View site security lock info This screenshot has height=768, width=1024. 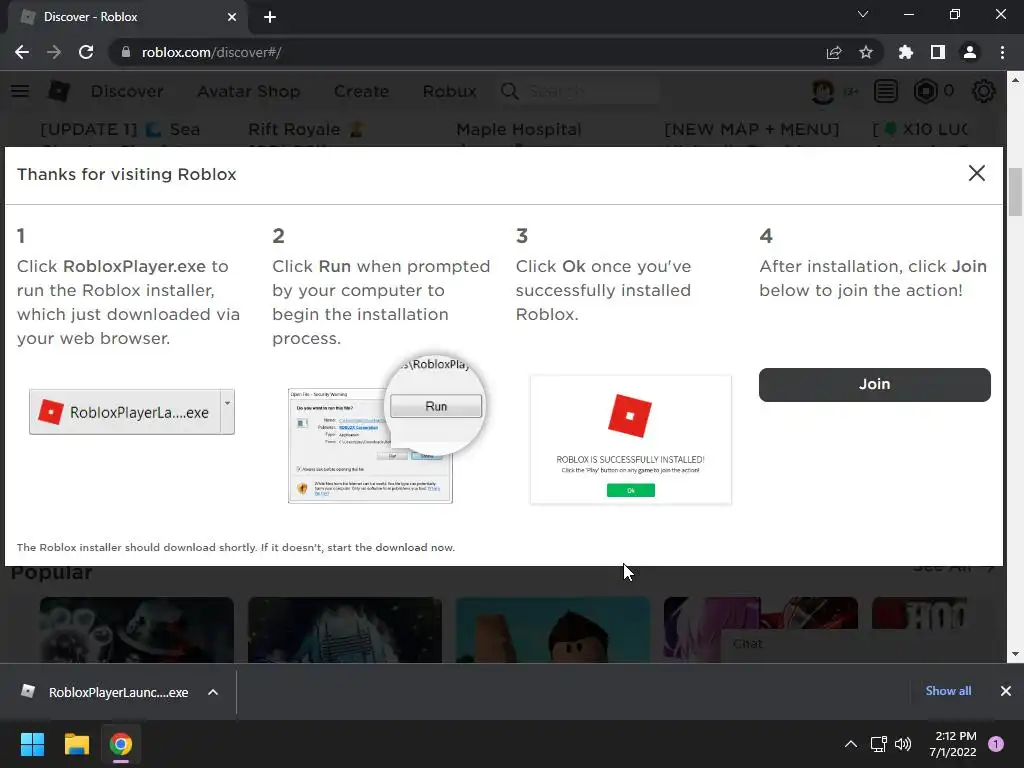click(125, 52)
